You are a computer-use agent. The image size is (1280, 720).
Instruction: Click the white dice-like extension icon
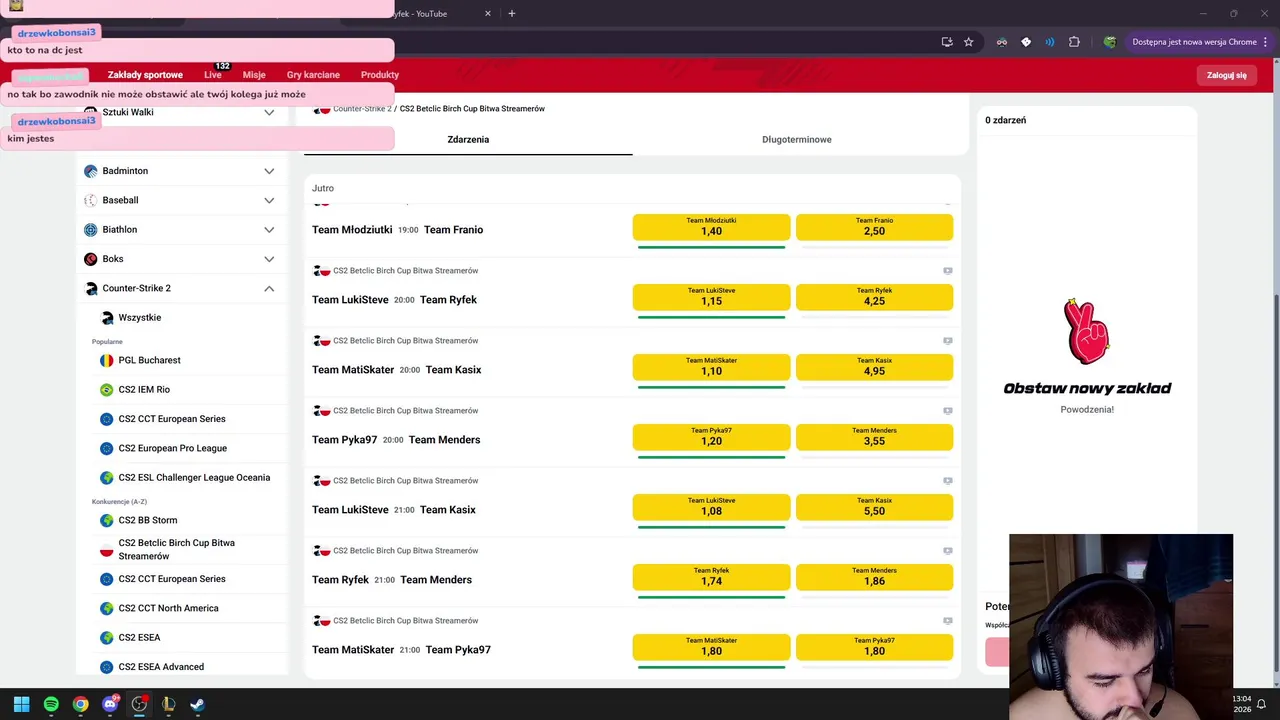(x=1026, y=42)
